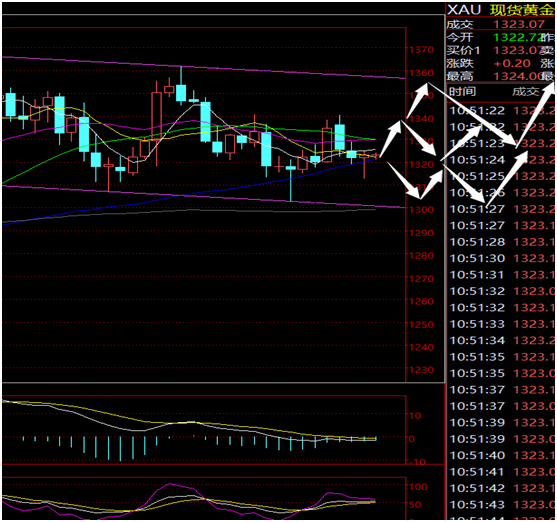Click the 成交 column header in tick list
The width and height of the screenshot is (557, 522).
click(526, 92)
